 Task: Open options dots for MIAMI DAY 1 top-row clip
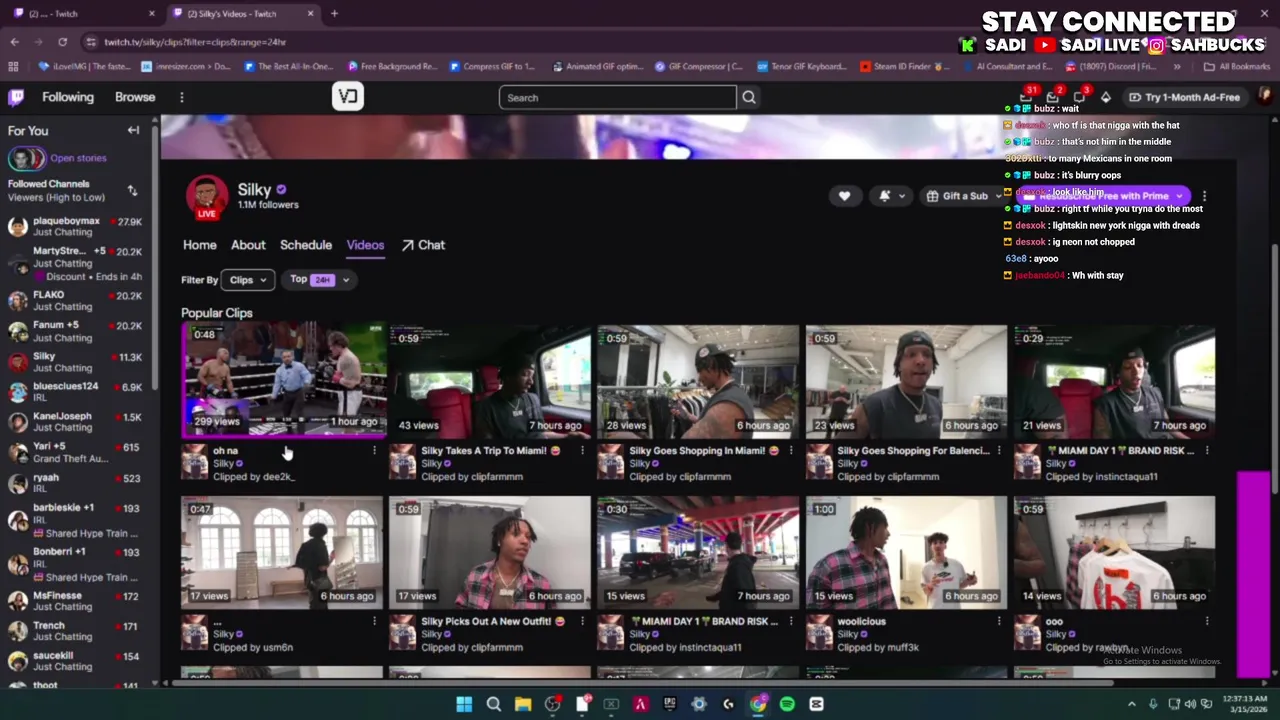coord(1207,451)
